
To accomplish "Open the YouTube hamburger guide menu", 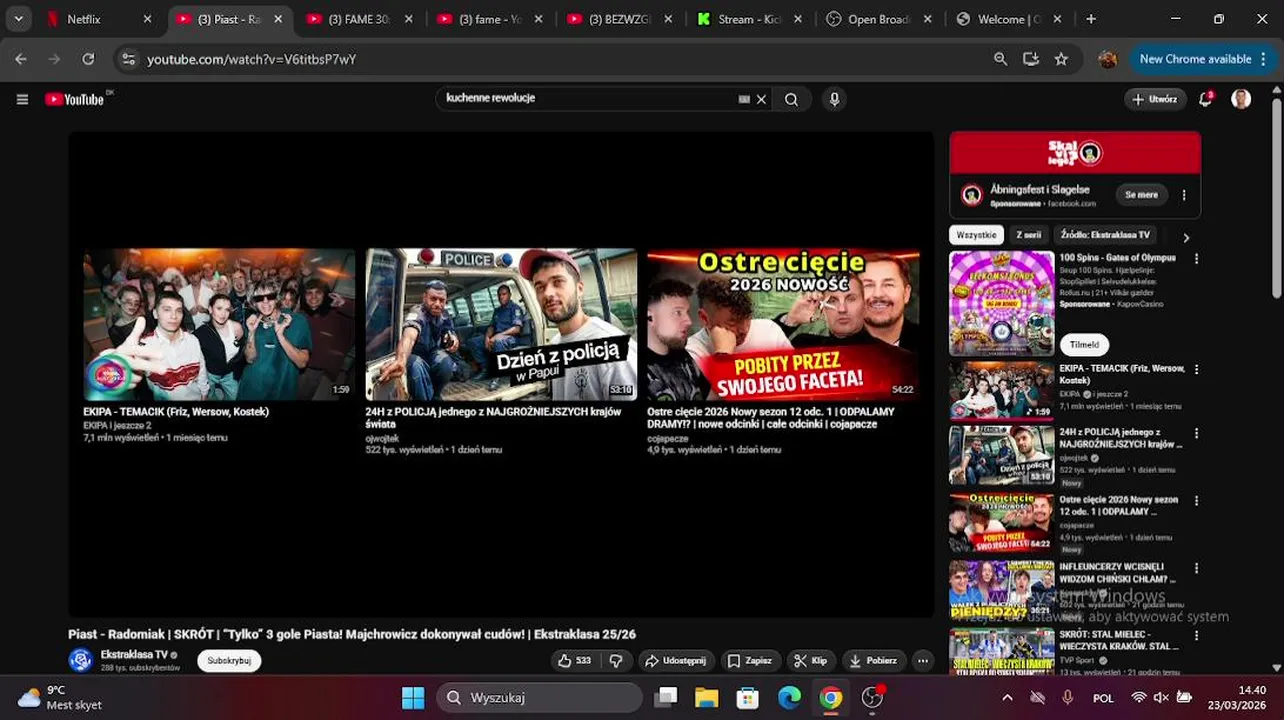I will pyautogui.click(x=22, y=99).
